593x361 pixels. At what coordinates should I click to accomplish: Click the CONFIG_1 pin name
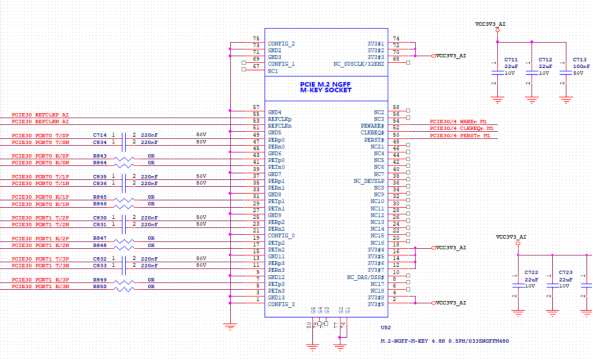pyautogui.click(x=281, y=64)
